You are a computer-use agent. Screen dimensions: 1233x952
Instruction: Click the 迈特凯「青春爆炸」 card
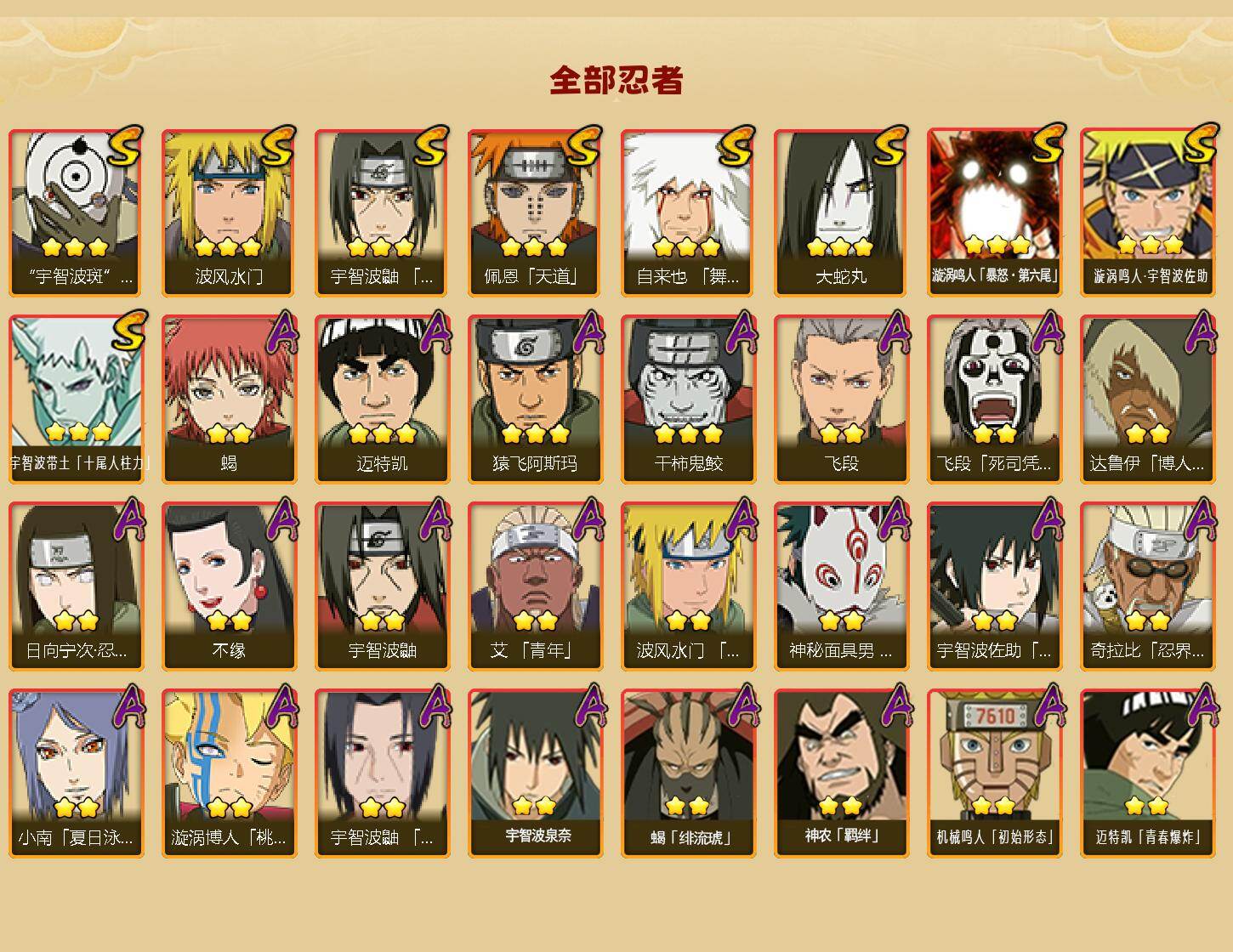(x=1147, y=773)
